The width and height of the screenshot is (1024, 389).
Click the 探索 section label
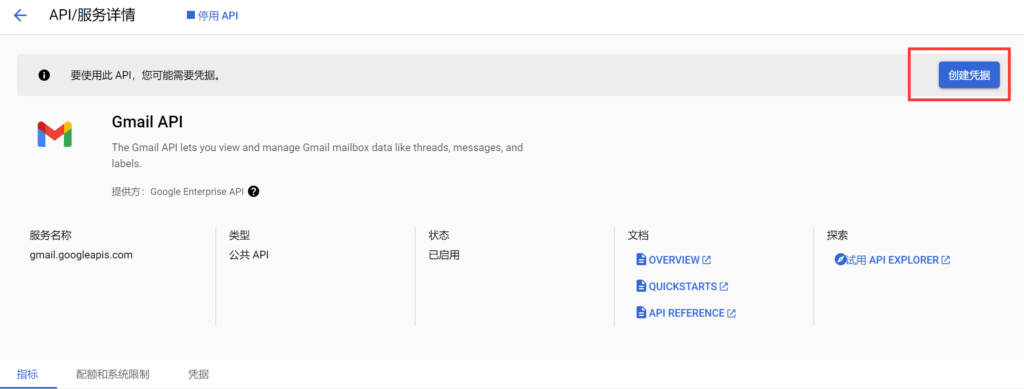[x=837, y=236]
